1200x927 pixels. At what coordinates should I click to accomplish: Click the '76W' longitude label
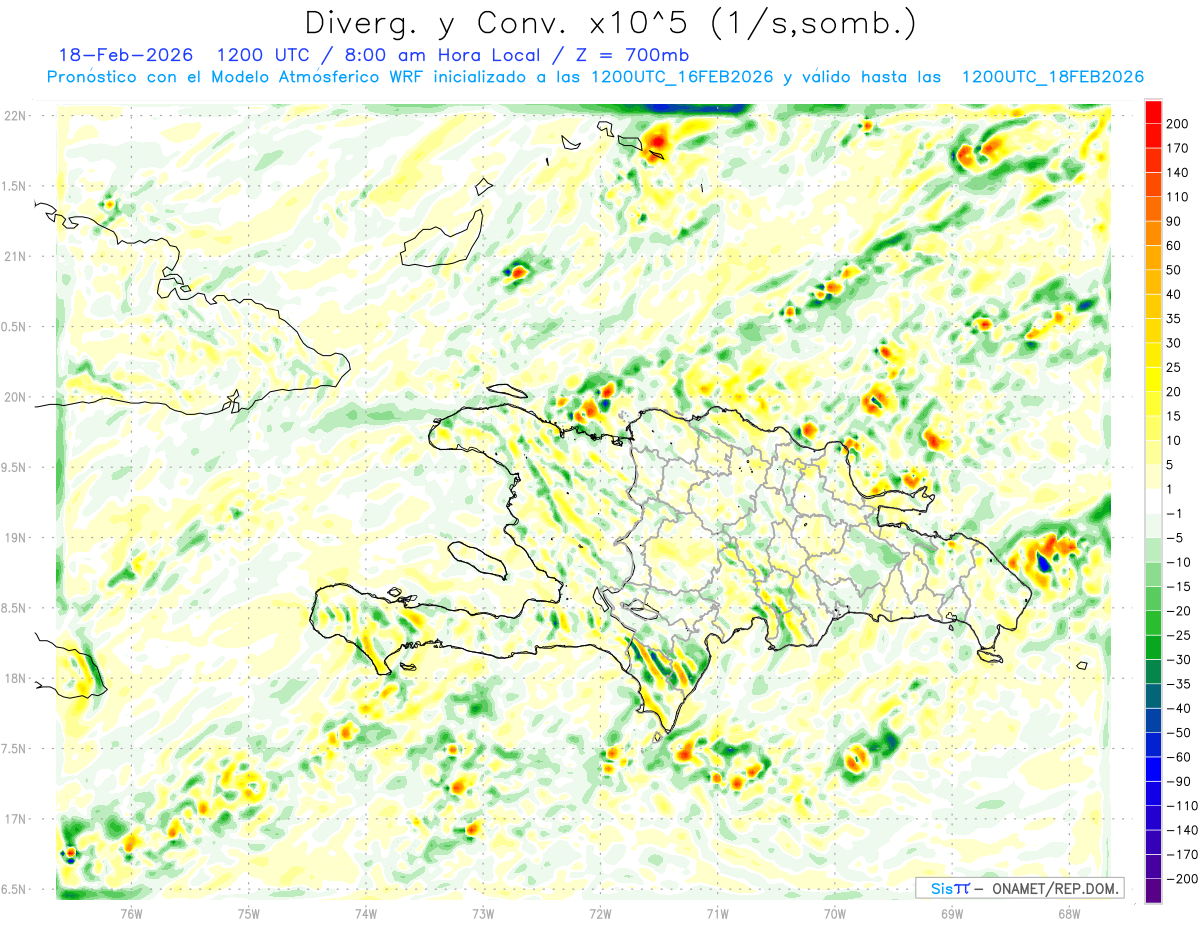pos(131,913)
